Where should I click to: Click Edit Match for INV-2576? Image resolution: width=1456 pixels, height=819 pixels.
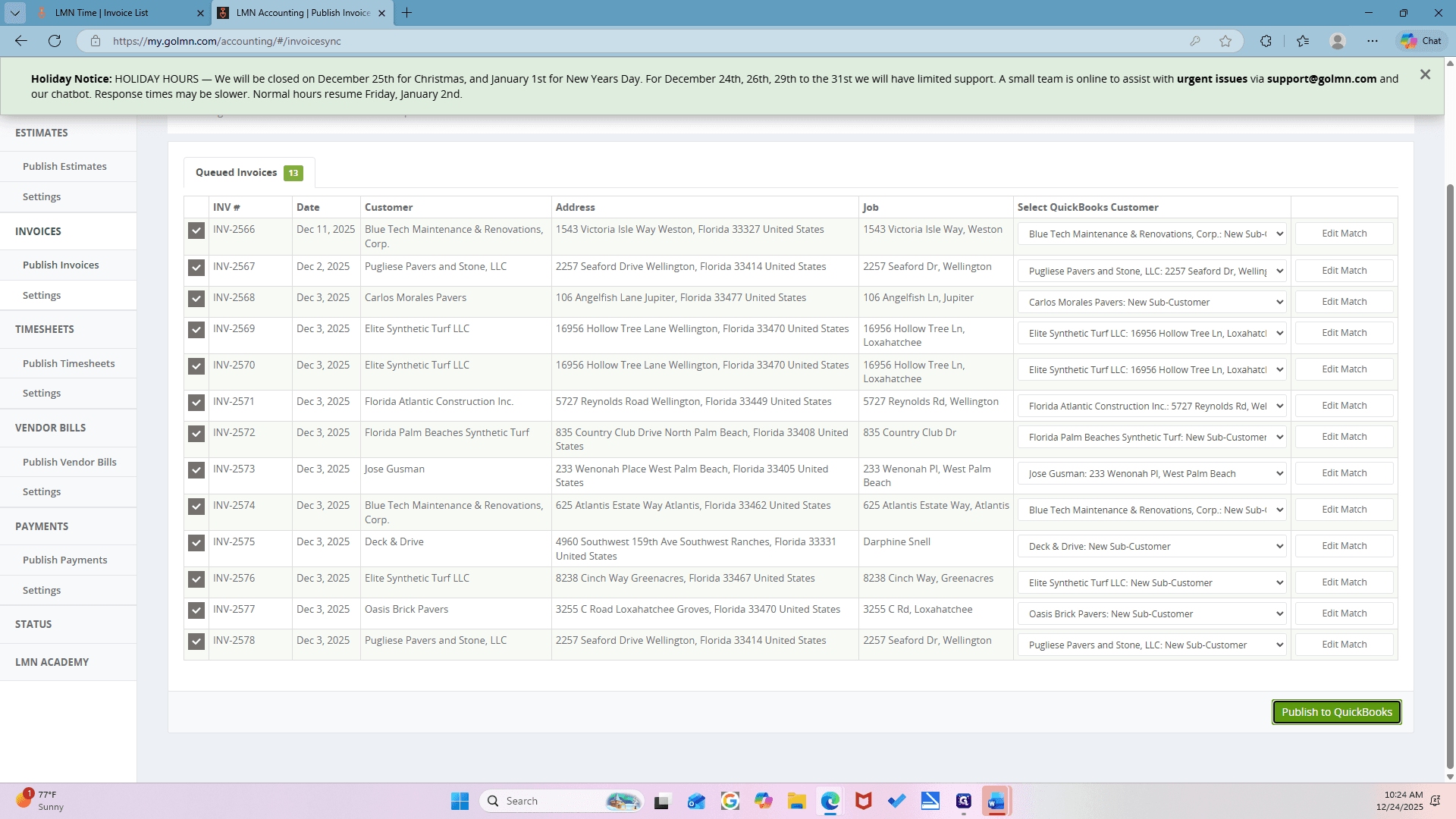1344,582
